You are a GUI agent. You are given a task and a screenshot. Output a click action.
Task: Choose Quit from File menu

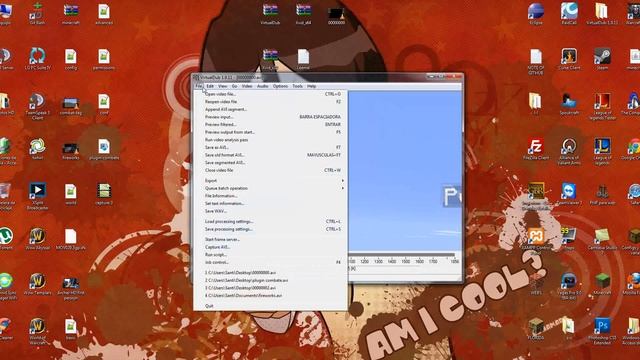click(270, 306)
